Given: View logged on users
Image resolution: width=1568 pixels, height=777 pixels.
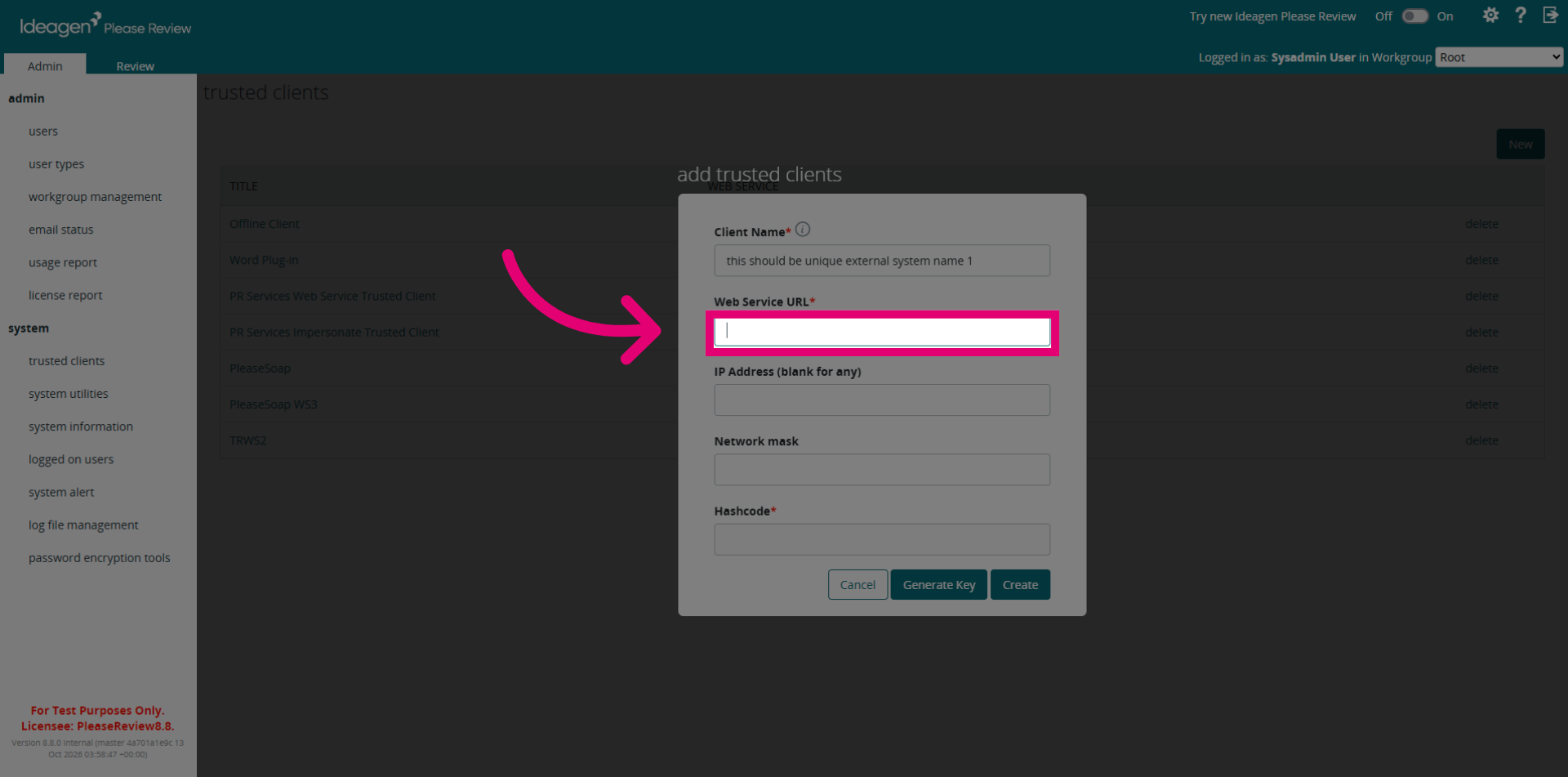Looking at the screenshot, I should (x=71, y=459).
